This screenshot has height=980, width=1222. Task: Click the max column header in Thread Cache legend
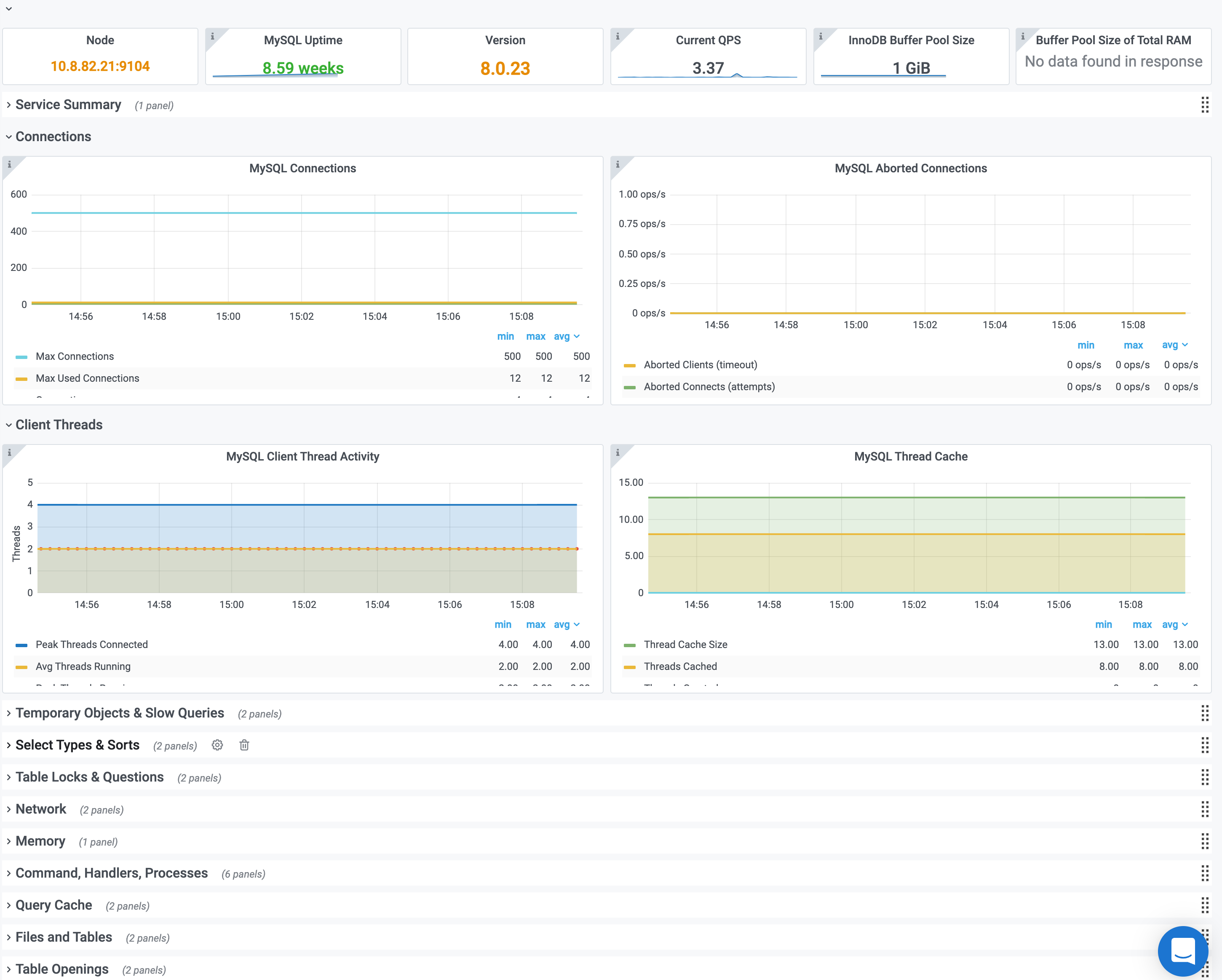pos(1143,624)
